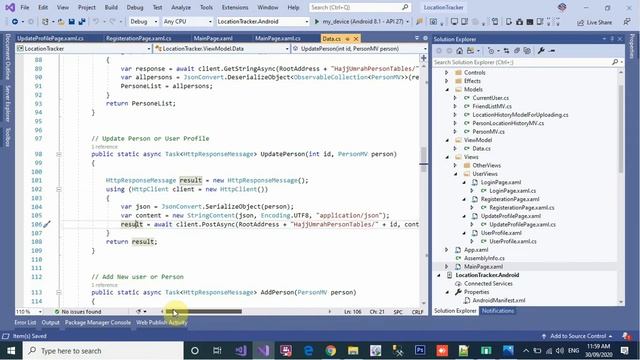Open the Build menu
The width and height of the screenshot is (640, 360).
click(111, 7)
